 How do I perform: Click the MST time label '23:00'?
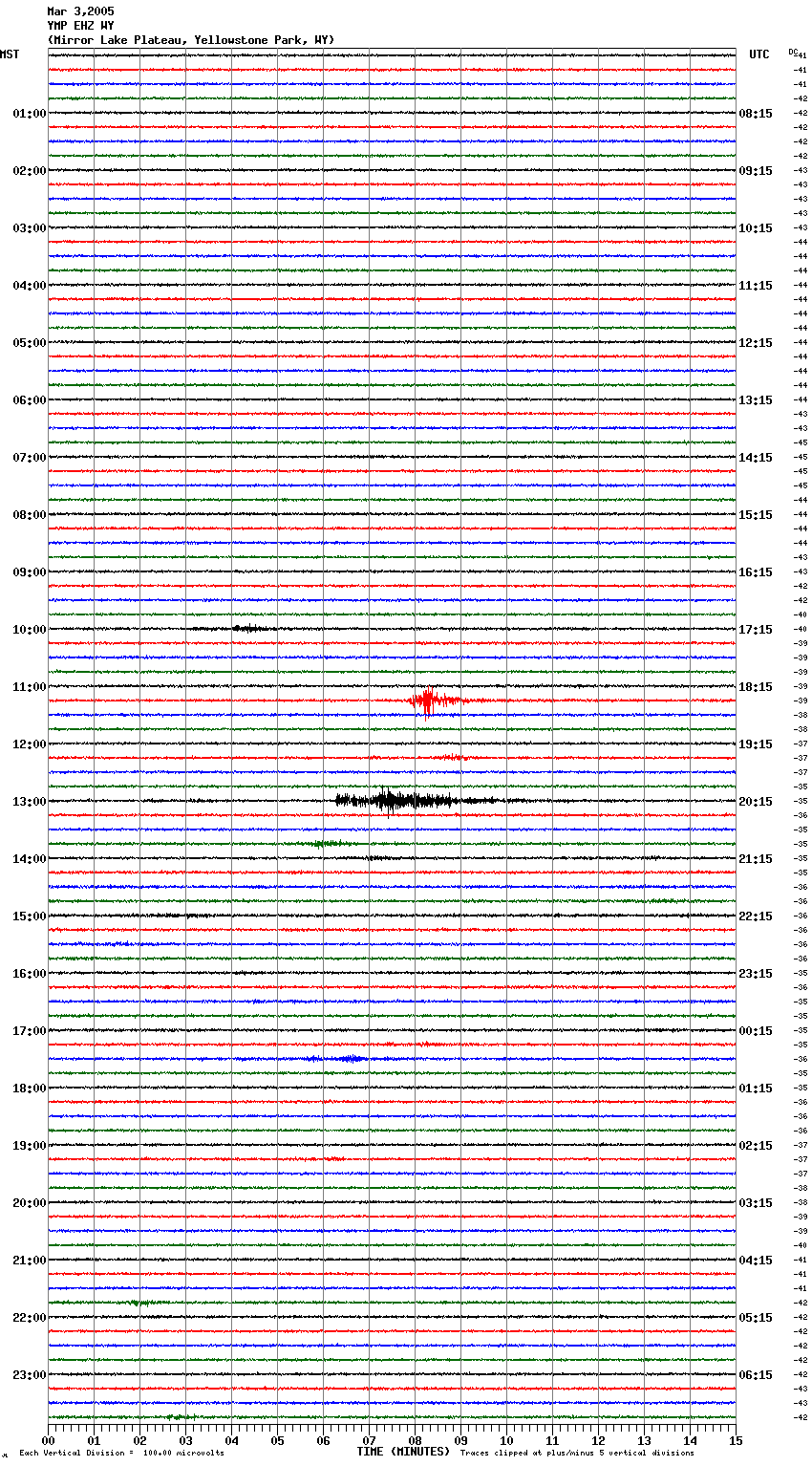pos(29,1375)
